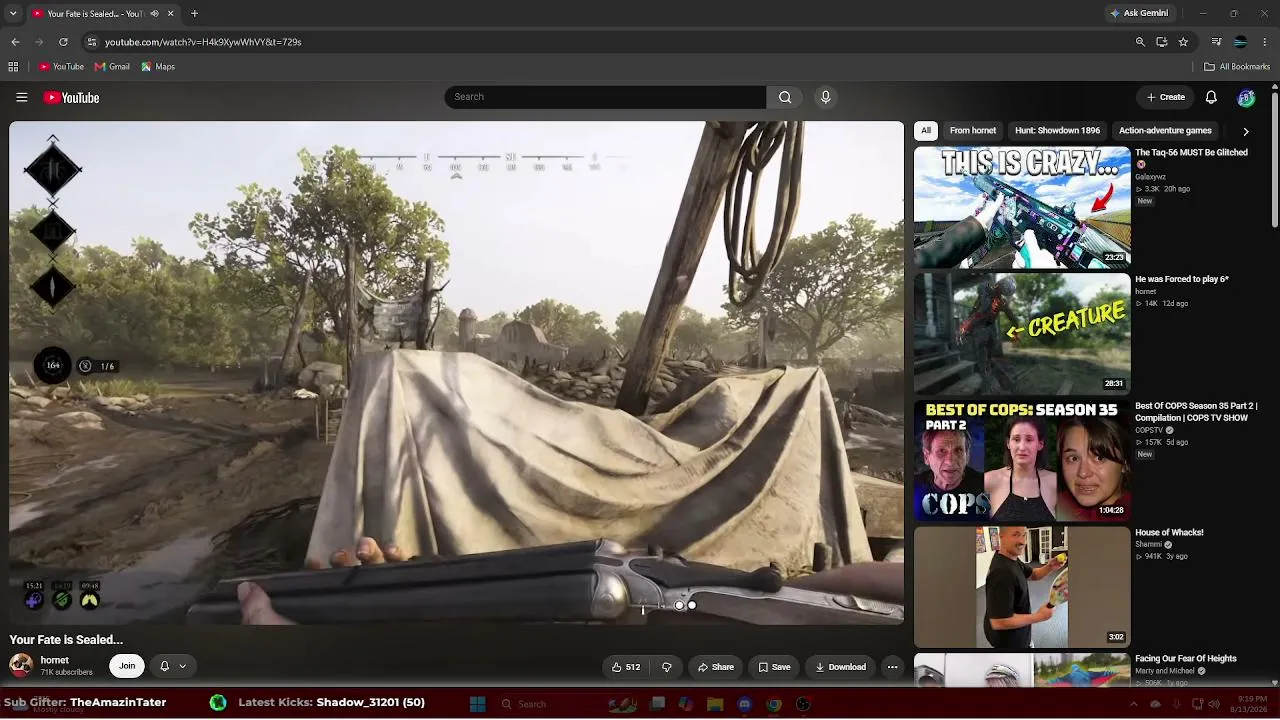This screenshot has height=720, width=1280.
Task: Open the Chrome apps grid shortcut
Action: pos(13,67)
